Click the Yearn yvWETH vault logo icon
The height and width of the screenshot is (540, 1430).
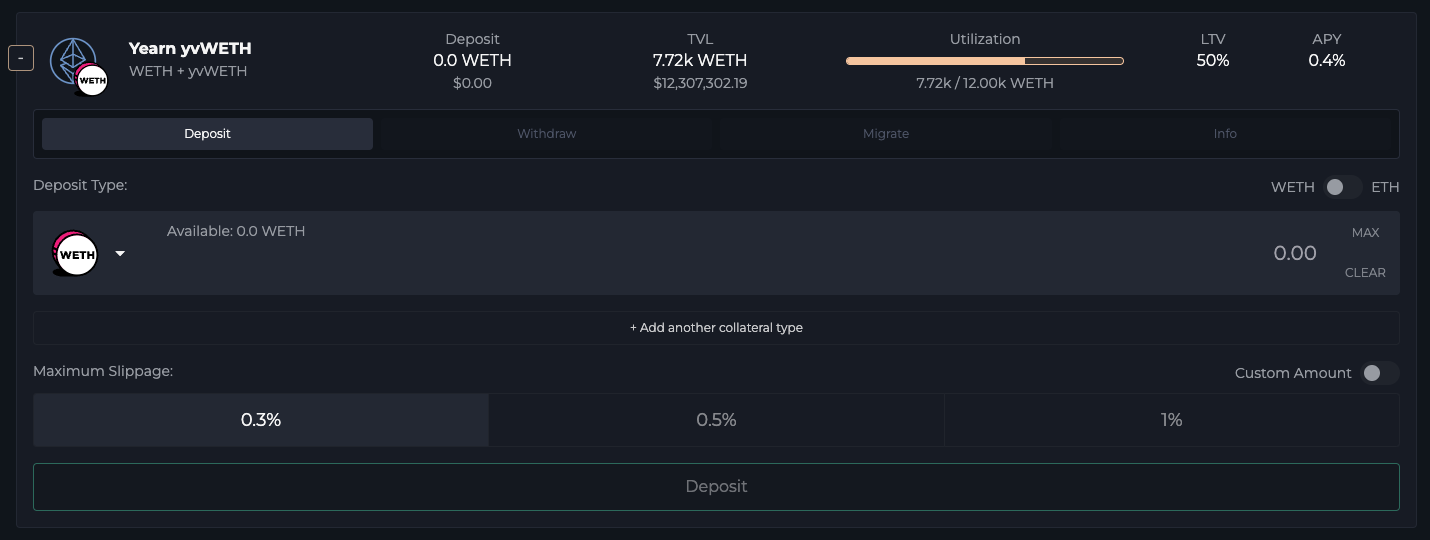click(x=78, y=65)
